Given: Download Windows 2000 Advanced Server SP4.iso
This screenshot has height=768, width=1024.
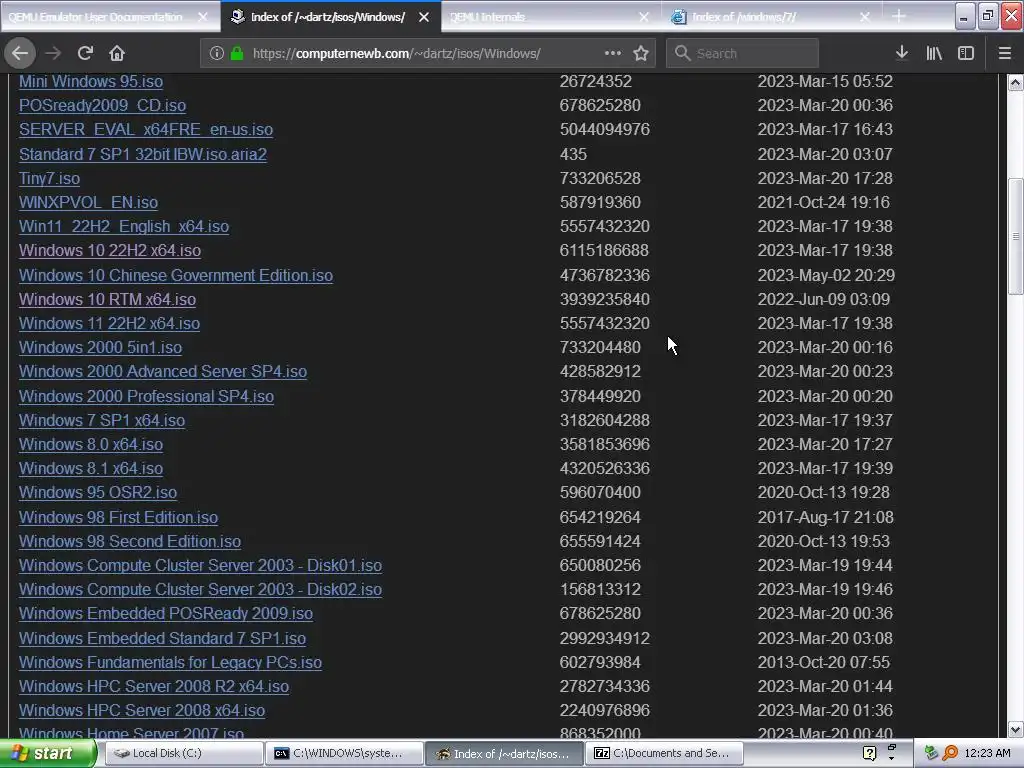Looking at the screenshot, I should click(163, 372).
